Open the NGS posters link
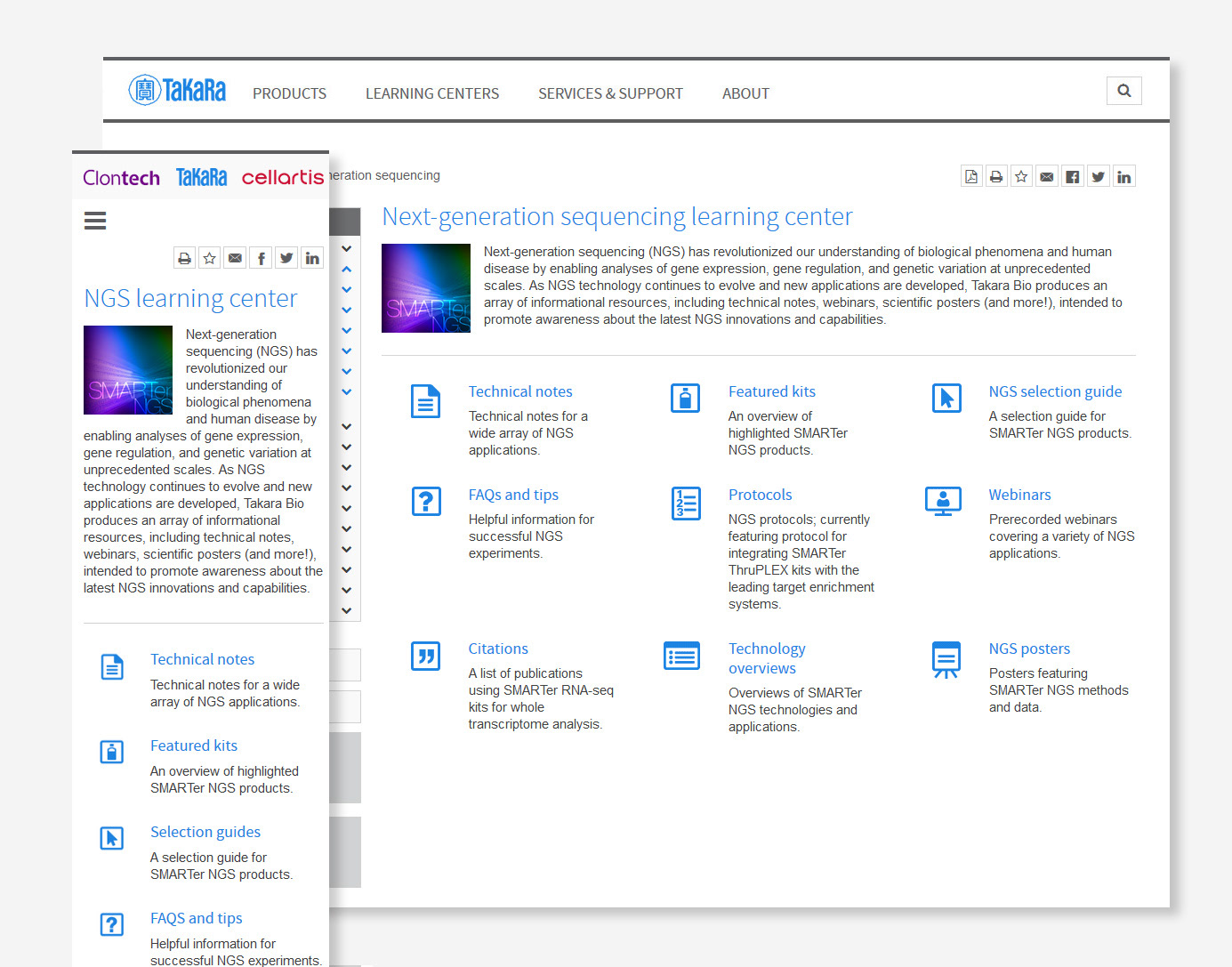The height and width of the screenshot is (967, 1232). pos(1029,649)
